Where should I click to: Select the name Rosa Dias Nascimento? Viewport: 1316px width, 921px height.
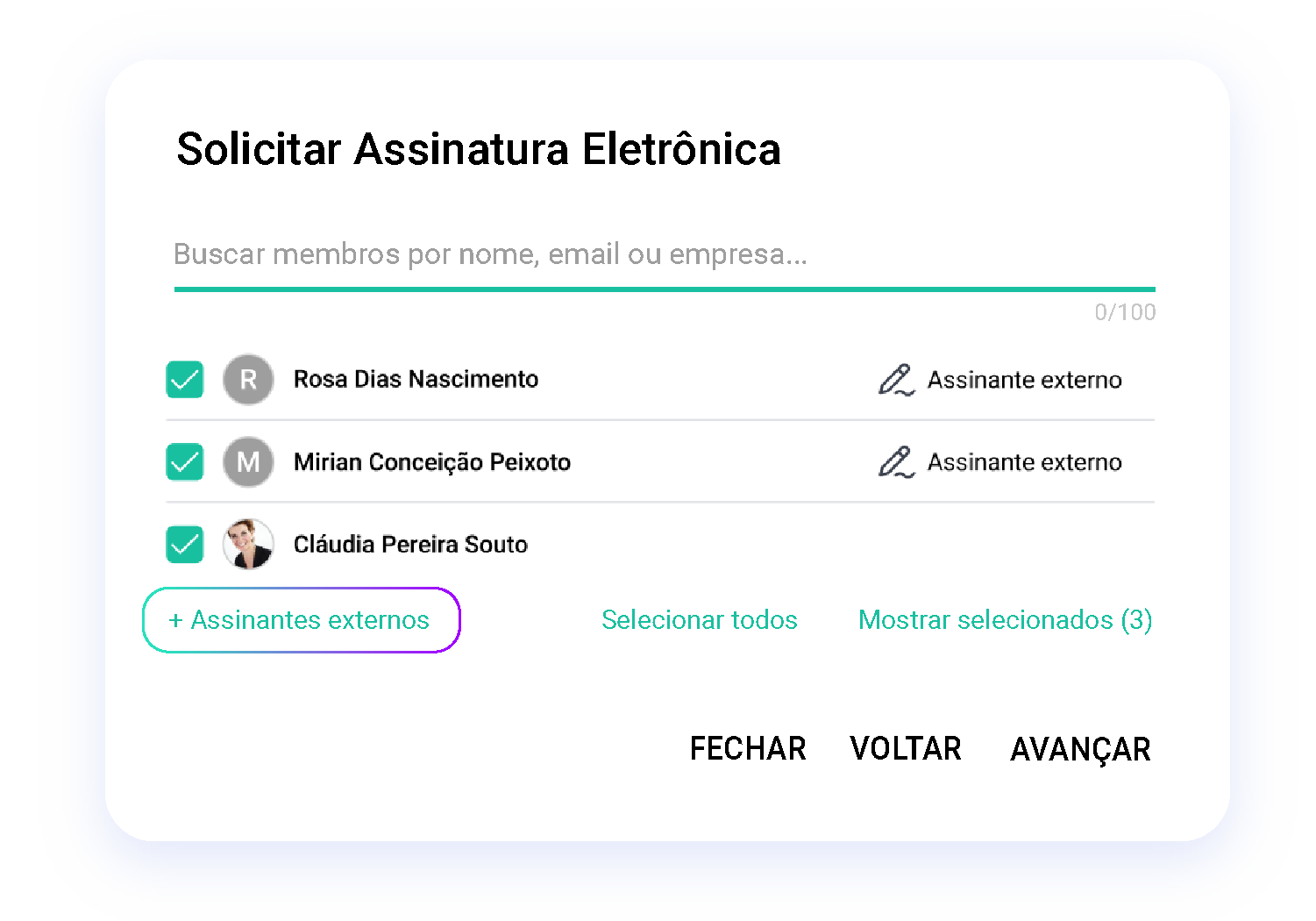point(416,380)
